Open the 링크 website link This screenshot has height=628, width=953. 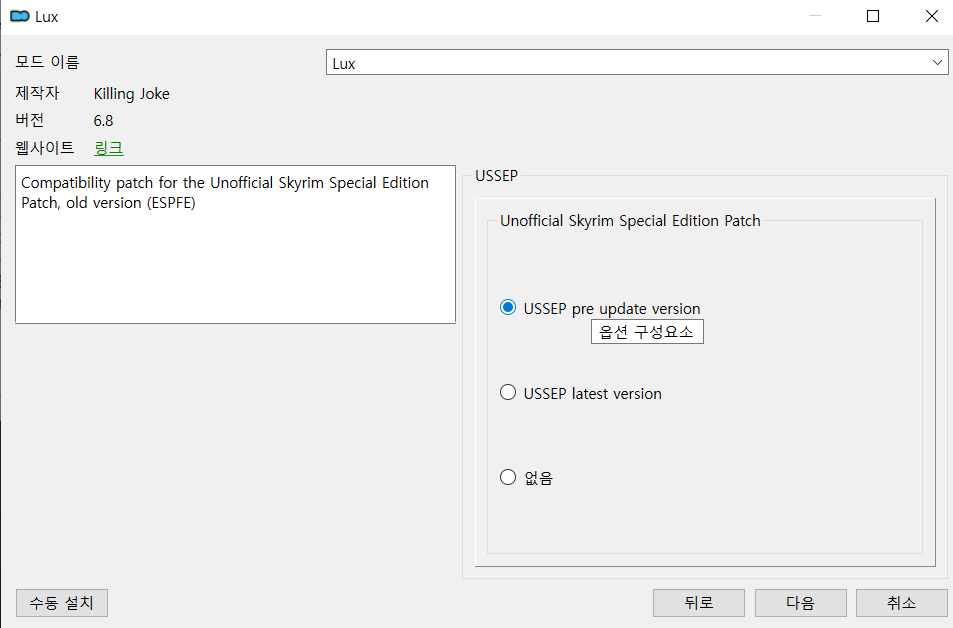pyautogui.click(x=109, y=148)
